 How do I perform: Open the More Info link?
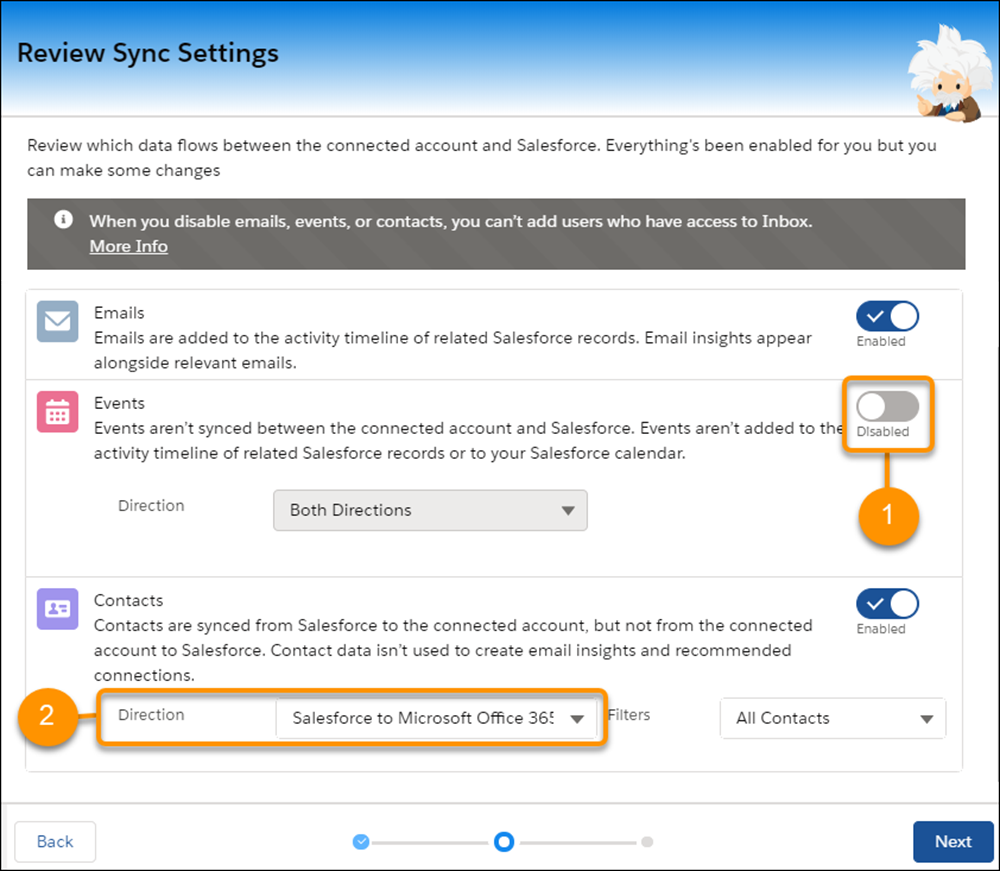tap(128, 246)
